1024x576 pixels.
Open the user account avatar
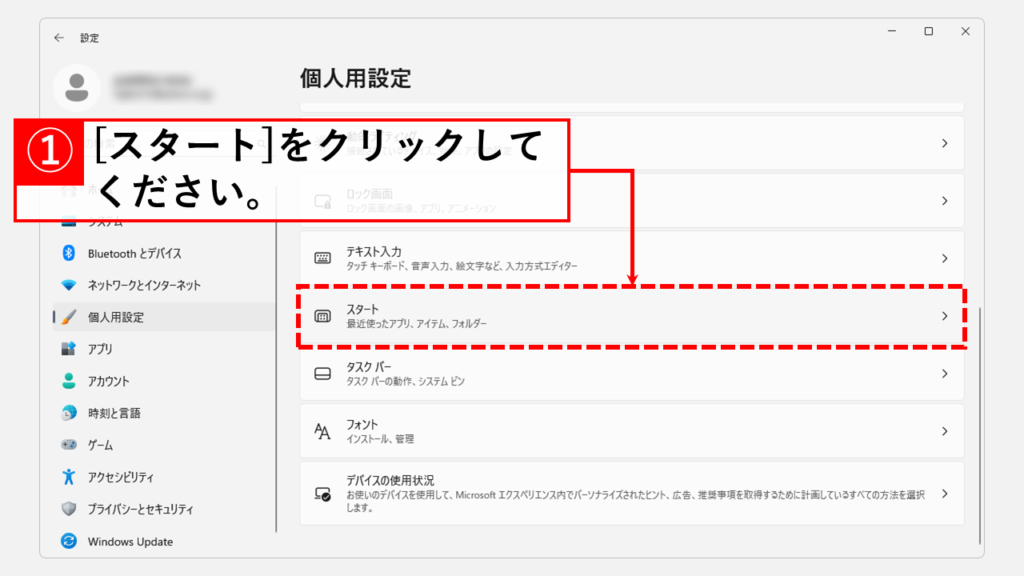(x=76, y=88)
